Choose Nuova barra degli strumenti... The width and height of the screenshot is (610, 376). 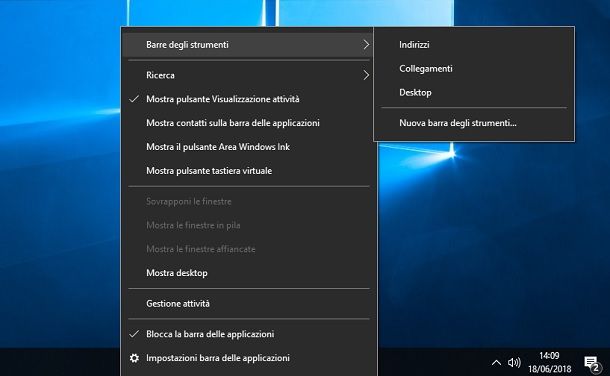click(x=474, y=123)
